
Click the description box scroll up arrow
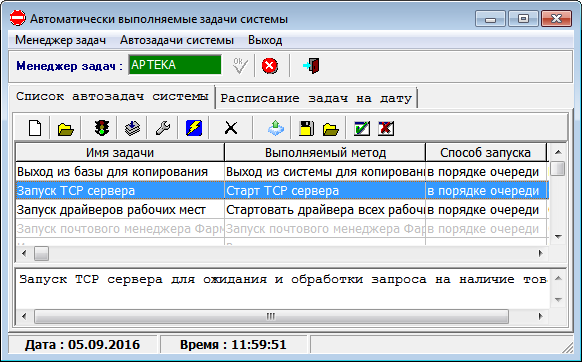[558, 278]
